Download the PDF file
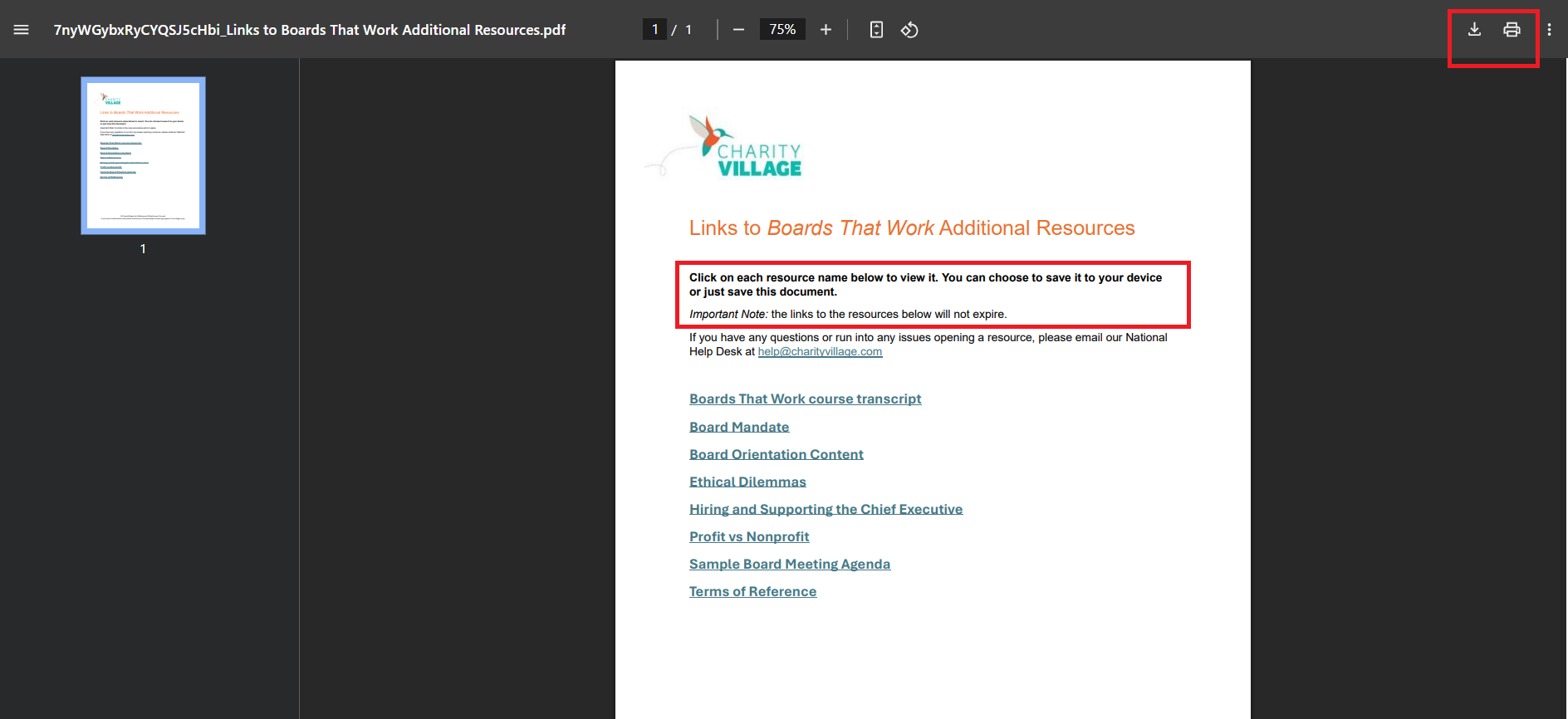 tap(1474, 30)
